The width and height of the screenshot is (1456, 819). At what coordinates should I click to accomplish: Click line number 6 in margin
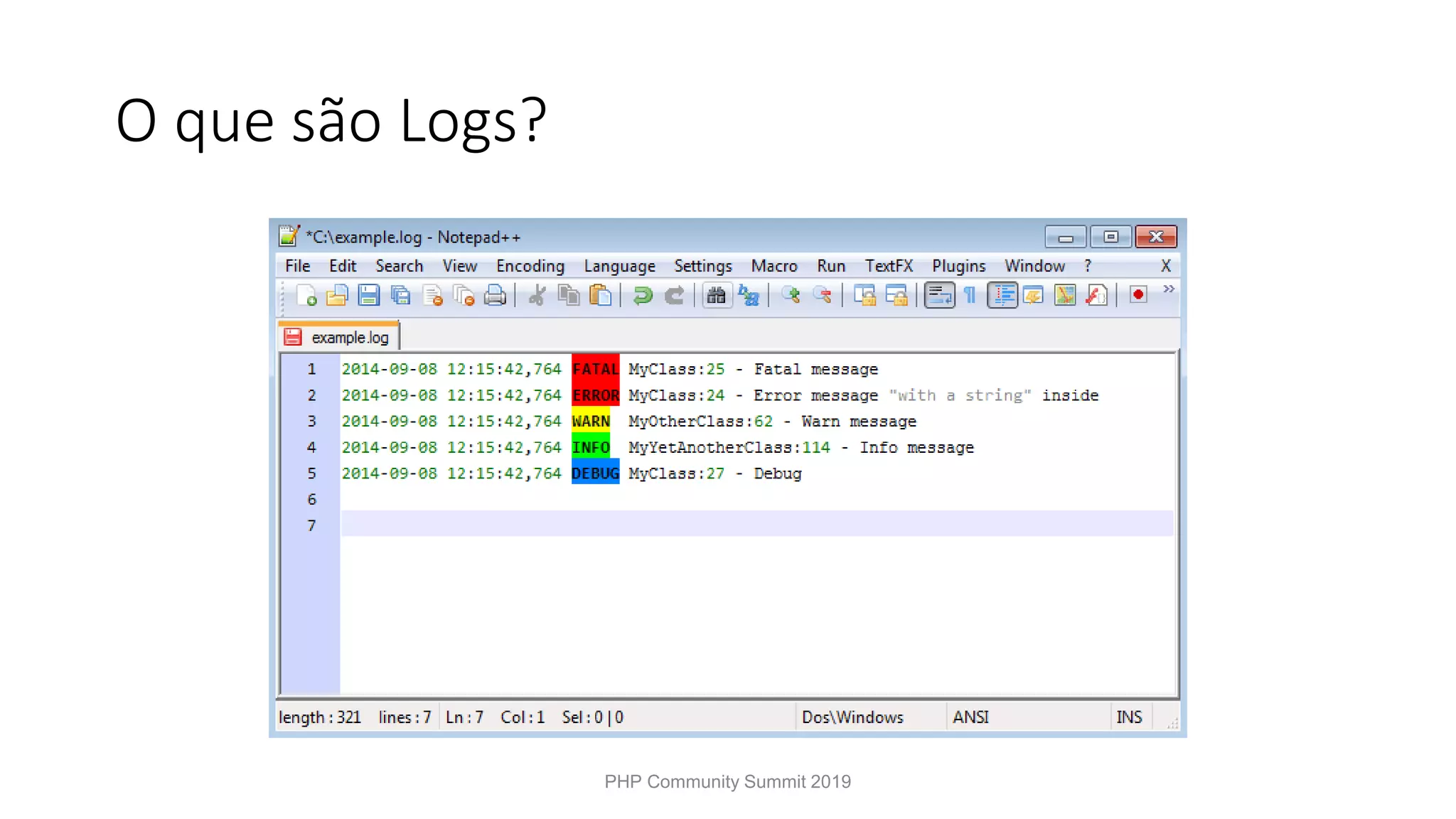click(x=311, y=500)
